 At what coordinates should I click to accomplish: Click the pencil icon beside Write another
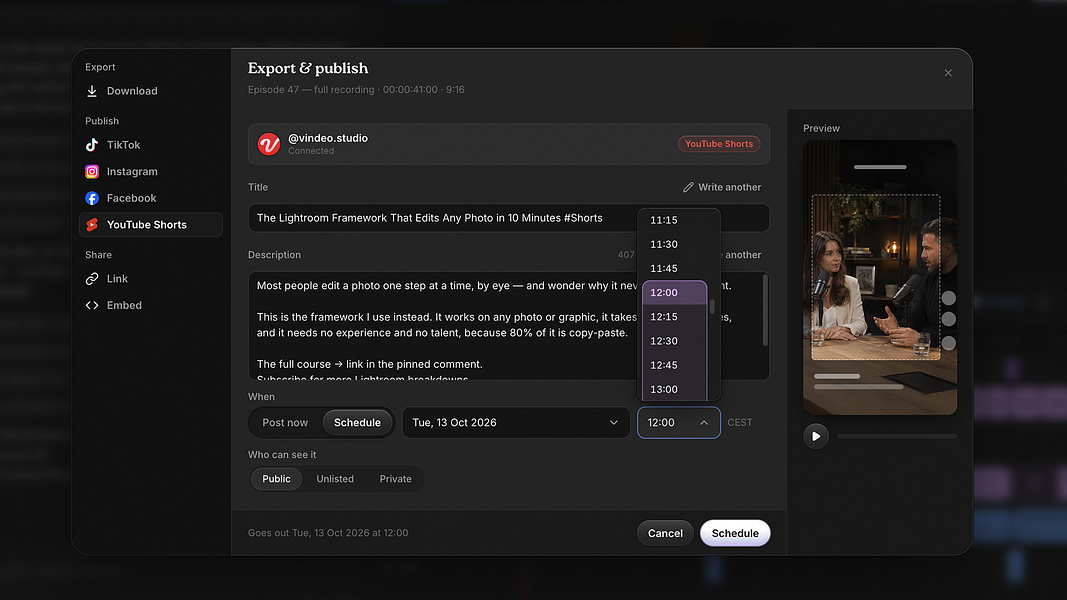click(x=688, y=187)
